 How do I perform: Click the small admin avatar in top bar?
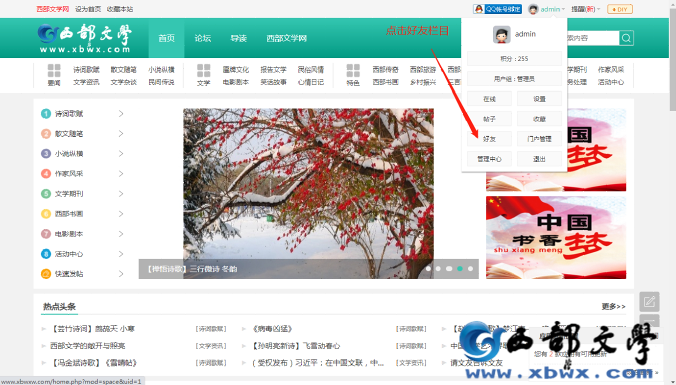coord(533,9)
